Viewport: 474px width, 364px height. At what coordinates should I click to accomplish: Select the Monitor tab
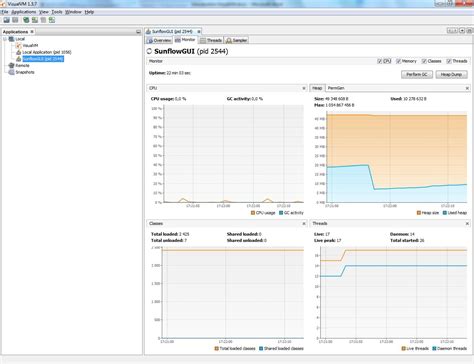(x=185, y=40)
